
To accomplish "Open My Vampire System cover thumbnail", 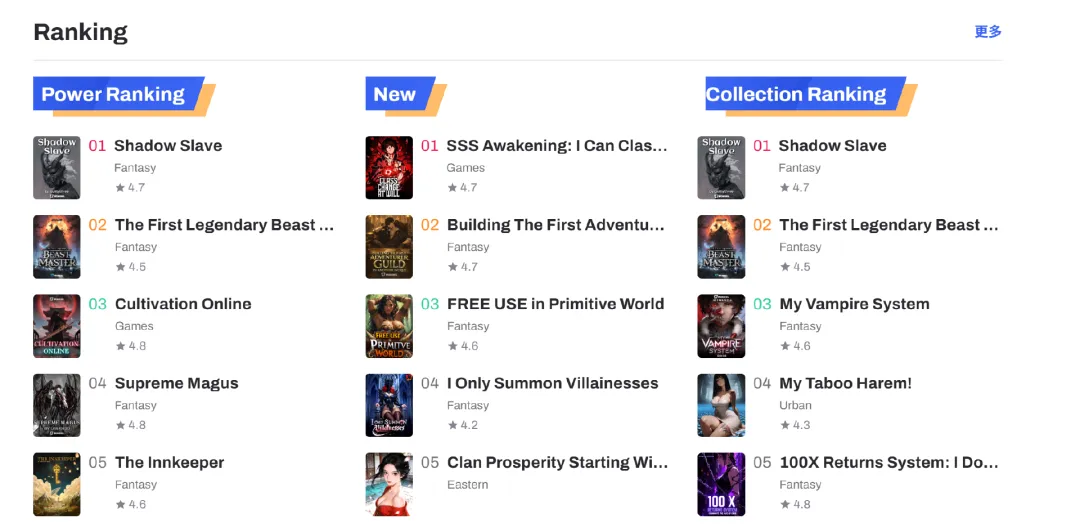I will (721, 326).
